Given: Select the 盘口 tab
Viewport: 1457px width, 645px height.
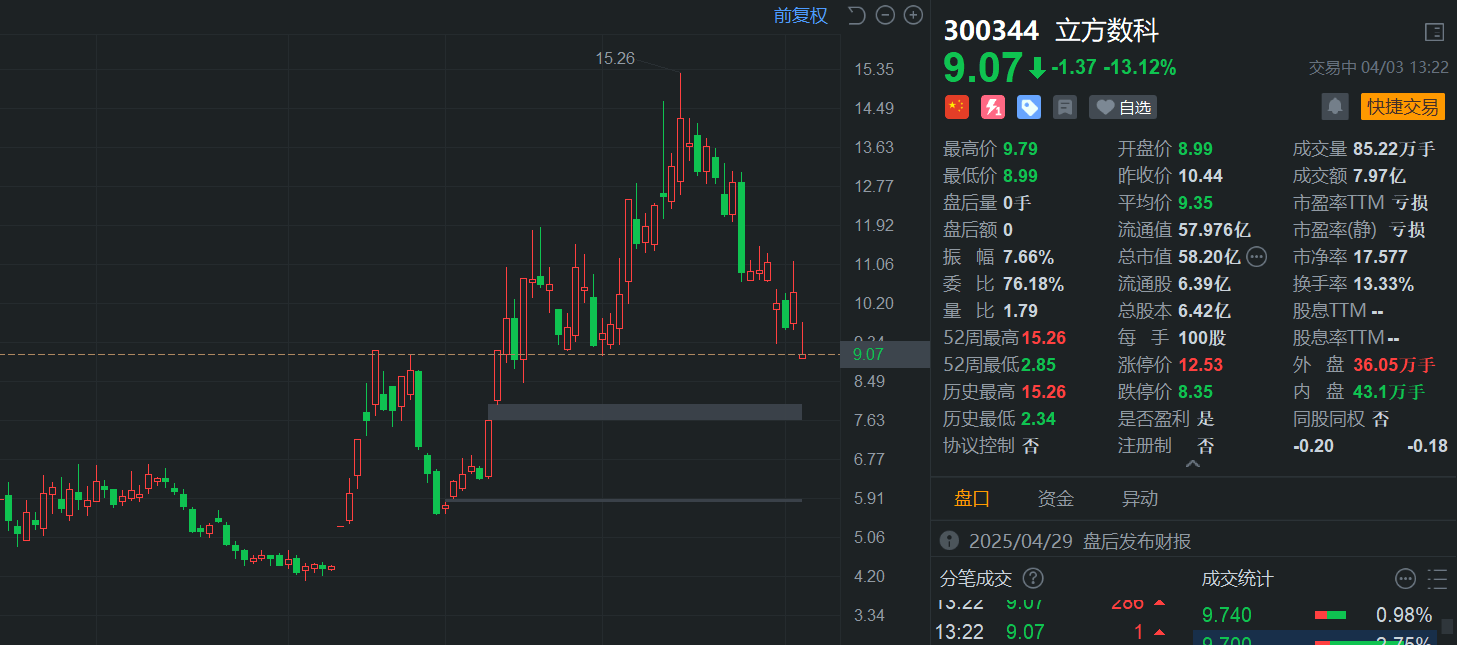Looking at the screenshot, I should tap(972, 498).
